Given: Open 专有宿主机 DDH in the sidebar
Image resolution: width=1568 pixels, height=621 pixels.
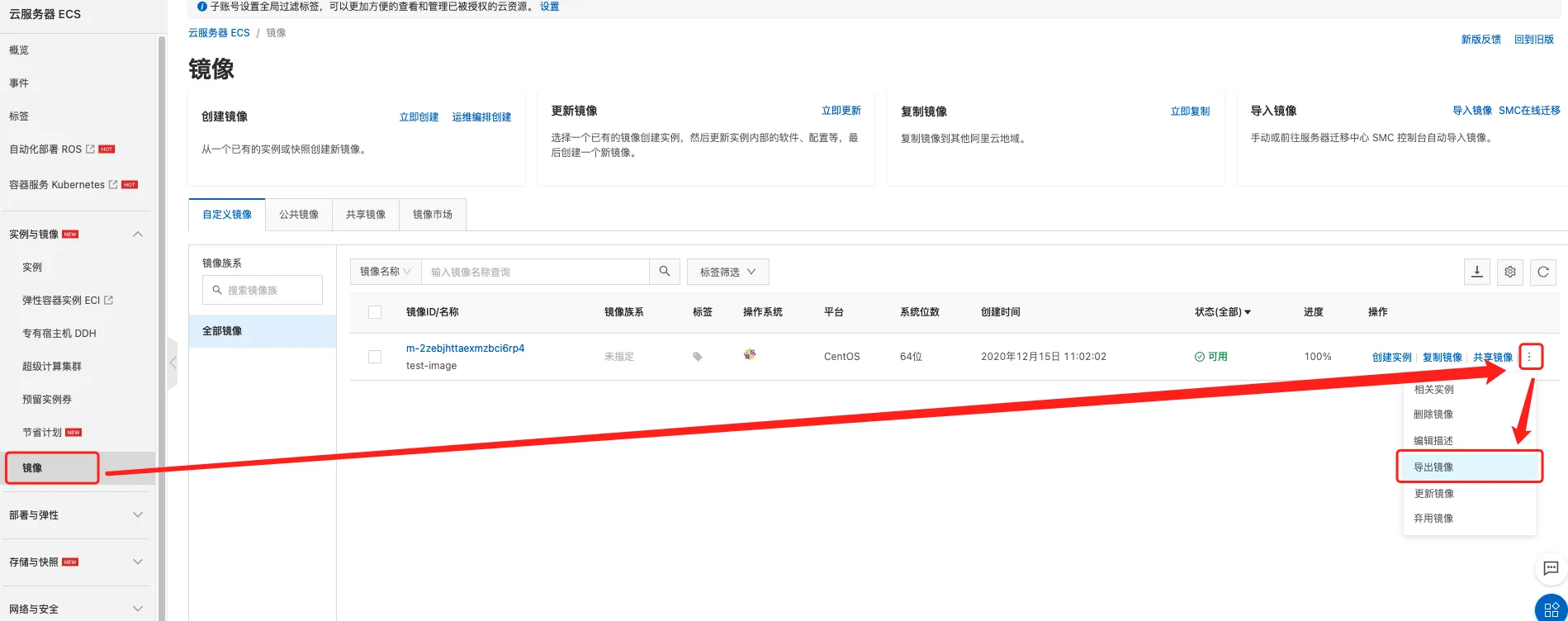Looking at the screenshot, I should 59,334.
